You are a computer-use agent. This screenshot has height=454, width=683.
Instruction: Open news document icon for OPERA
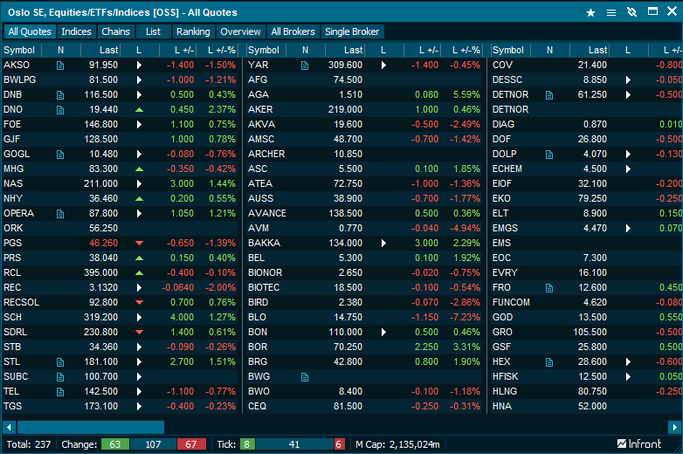coord(60,213)
